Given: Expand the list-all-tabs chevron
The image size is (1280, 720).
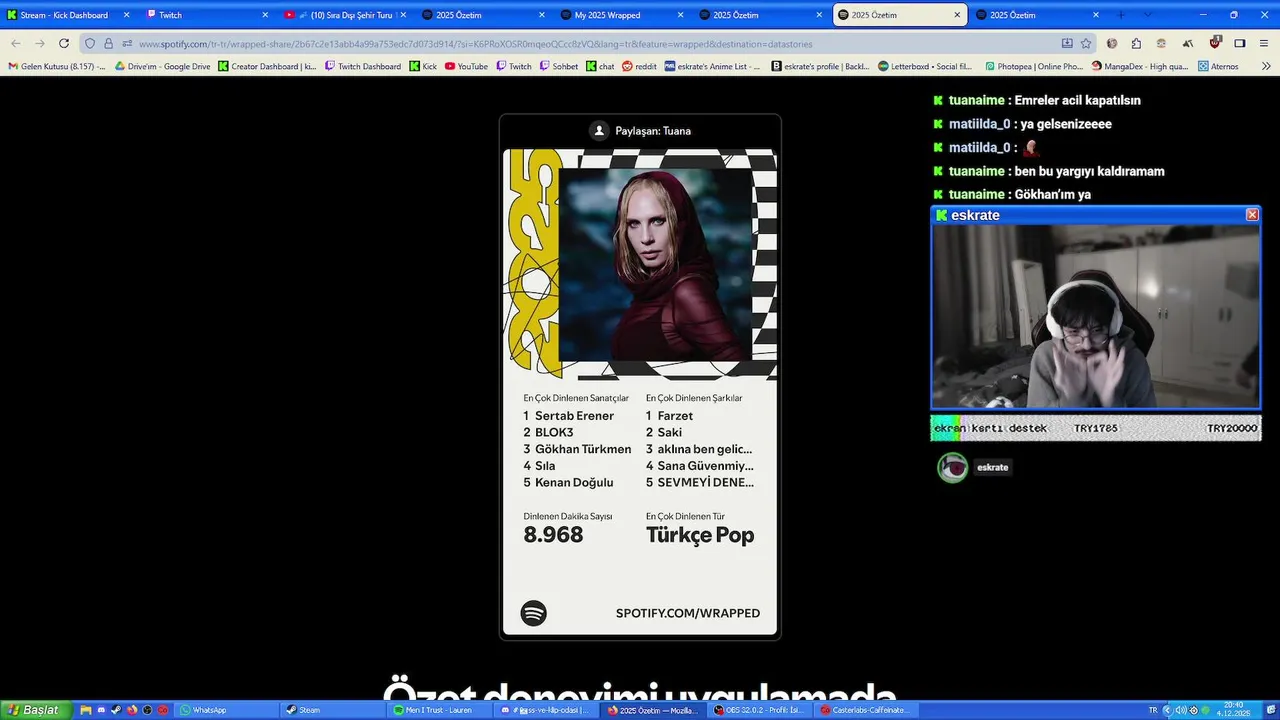Looking at the screenshot, I should (1147, 15).
